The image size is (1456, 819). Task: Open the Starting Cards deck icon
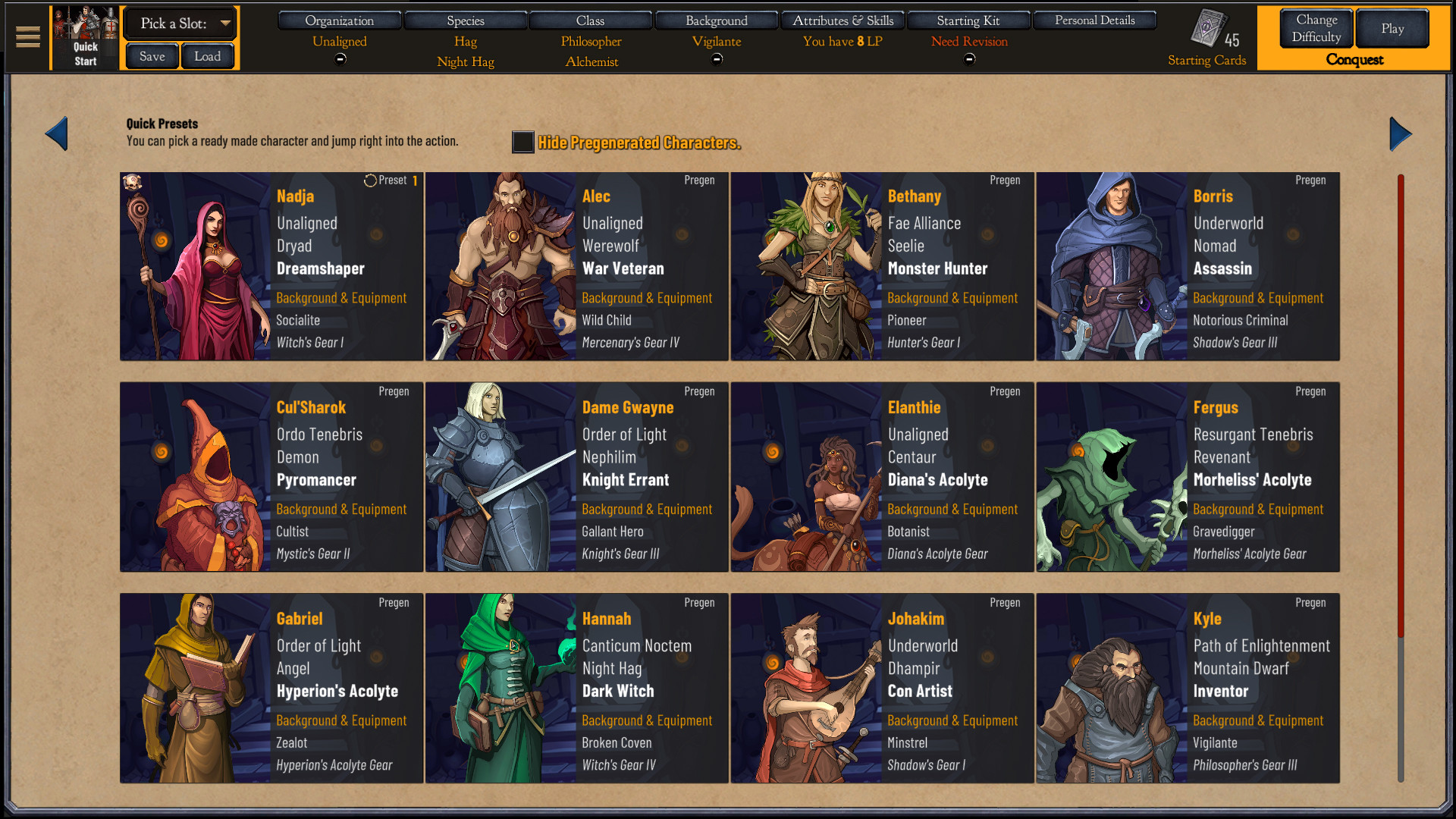click(1208, 28)
